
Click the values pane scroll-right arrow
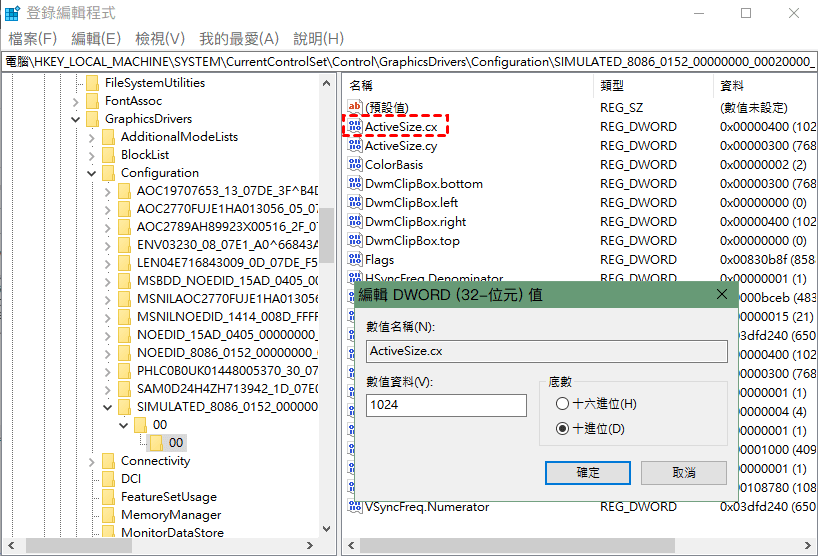[x=809, y=546]
